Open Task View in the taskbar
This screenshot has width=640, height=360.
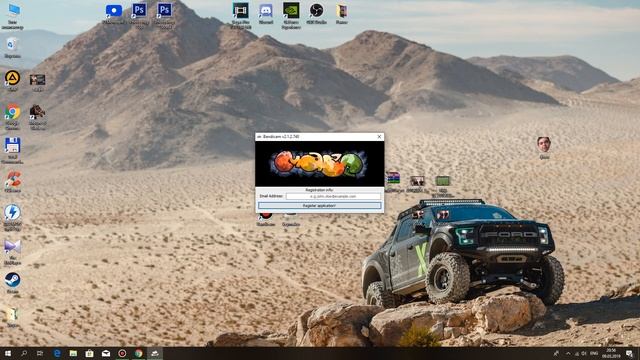click(x=40, y=353)
